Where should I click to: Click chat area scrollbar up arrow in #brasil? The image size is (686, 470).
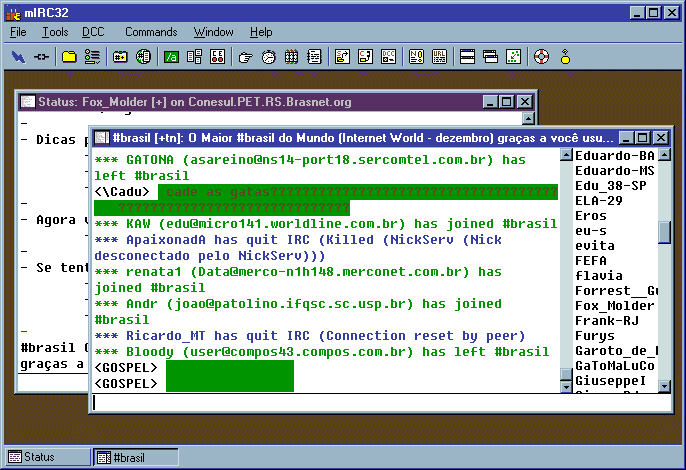pos(567,154)
